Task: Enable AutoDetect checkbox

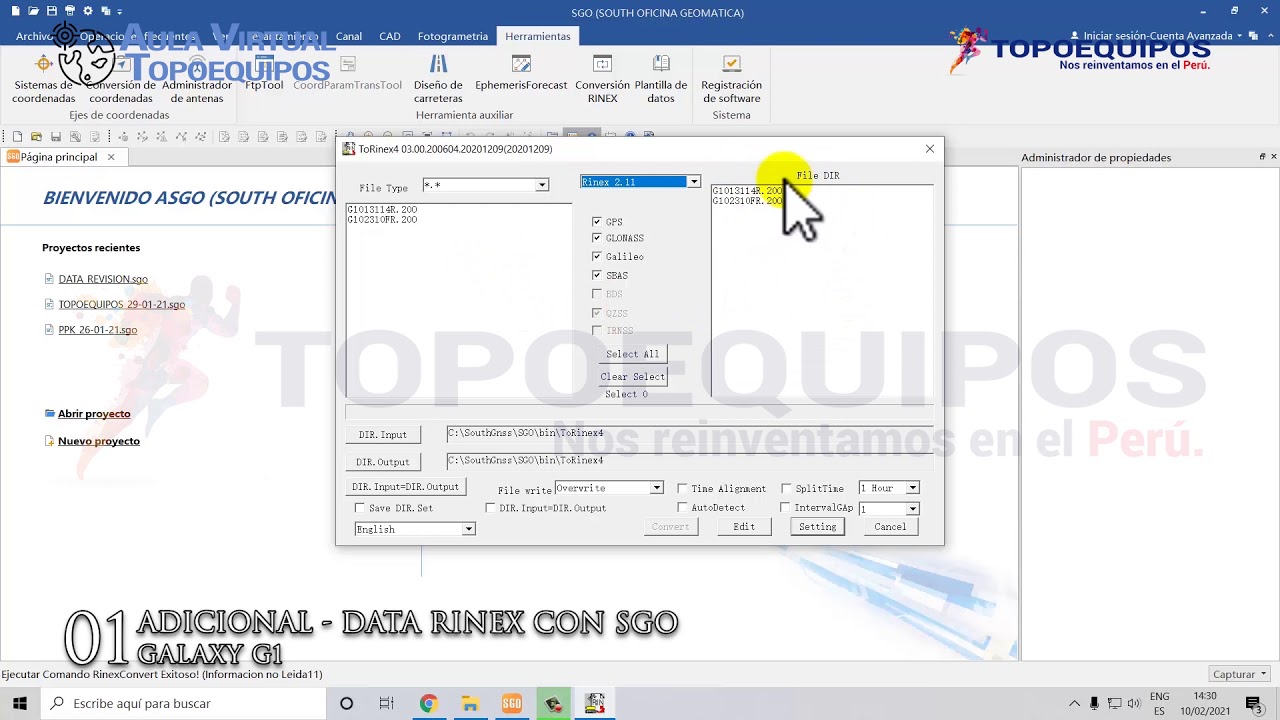Action: click(x=682, y=508)
